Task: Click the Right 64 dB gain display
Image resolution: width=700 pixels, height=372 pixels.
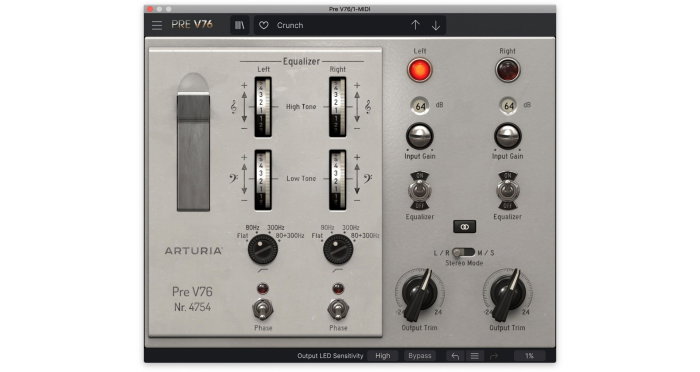Action: pos(508,106)
